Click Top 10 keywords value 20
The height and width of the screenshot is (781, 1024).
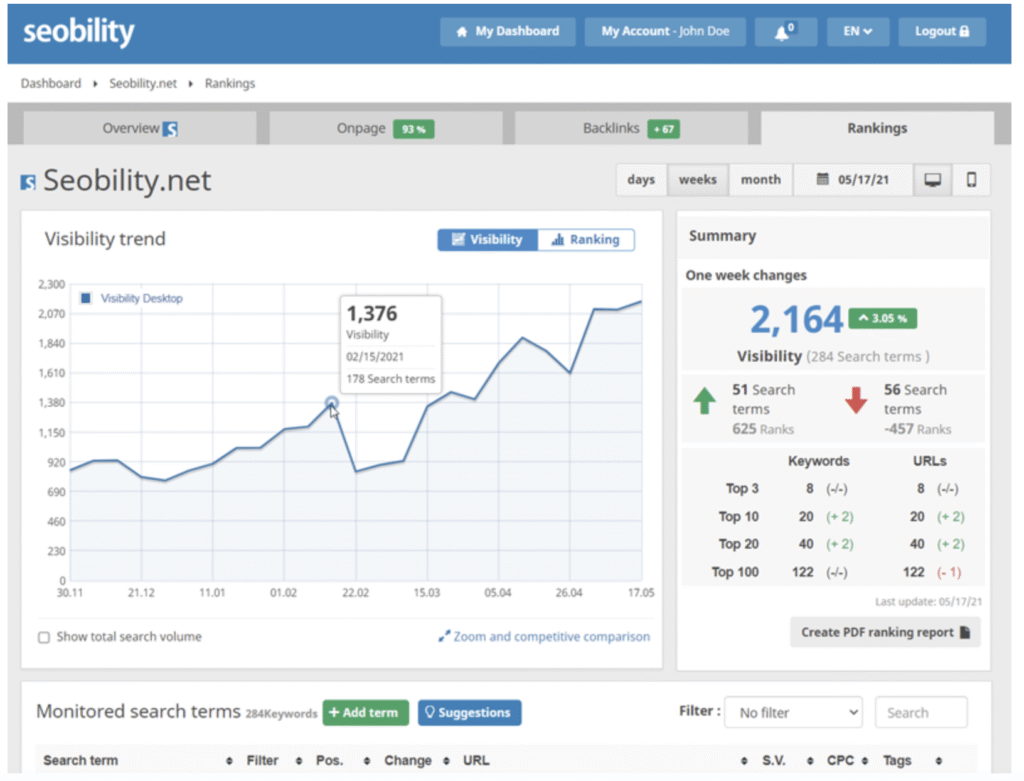click(806, 517)
